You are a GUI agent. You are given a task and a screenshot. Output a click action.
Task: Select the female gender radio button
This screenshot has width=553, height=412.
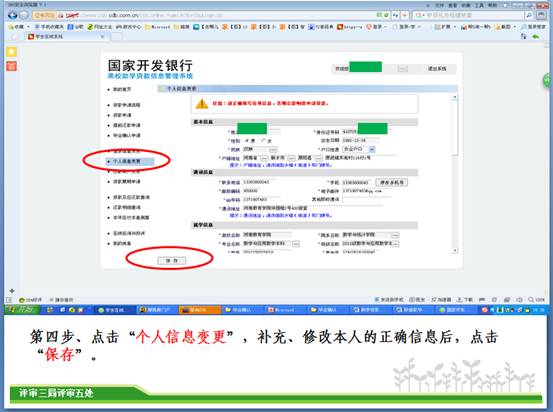[263, 141]
